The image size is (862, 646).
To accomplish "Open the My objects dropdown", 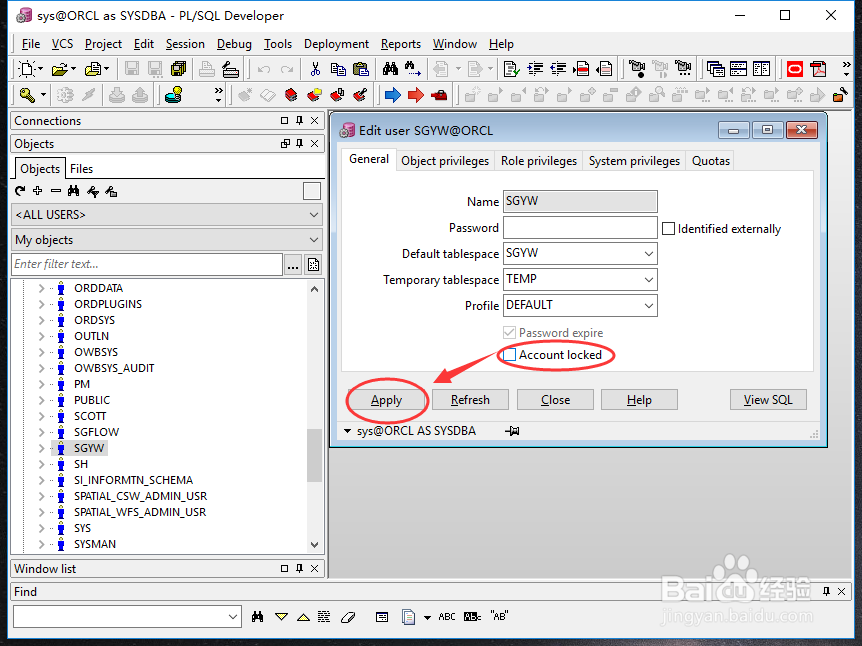I will 313,240.
